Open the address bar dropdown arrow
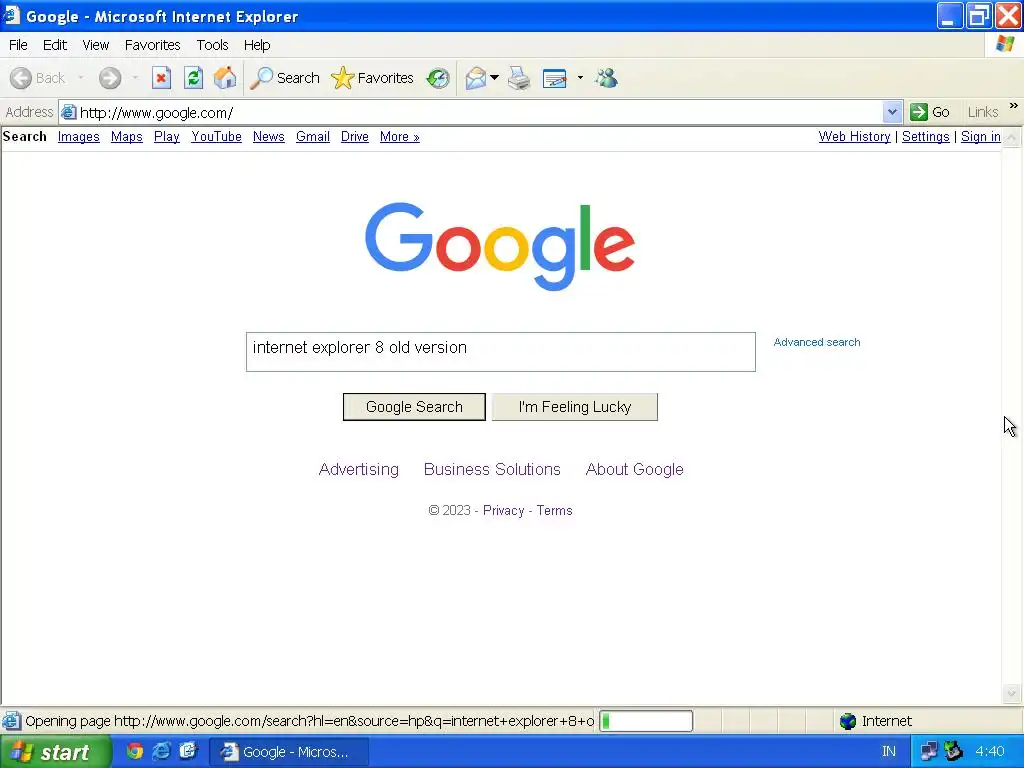The height and width of the screenshot is (768, 1024). [x=892, y=112]
